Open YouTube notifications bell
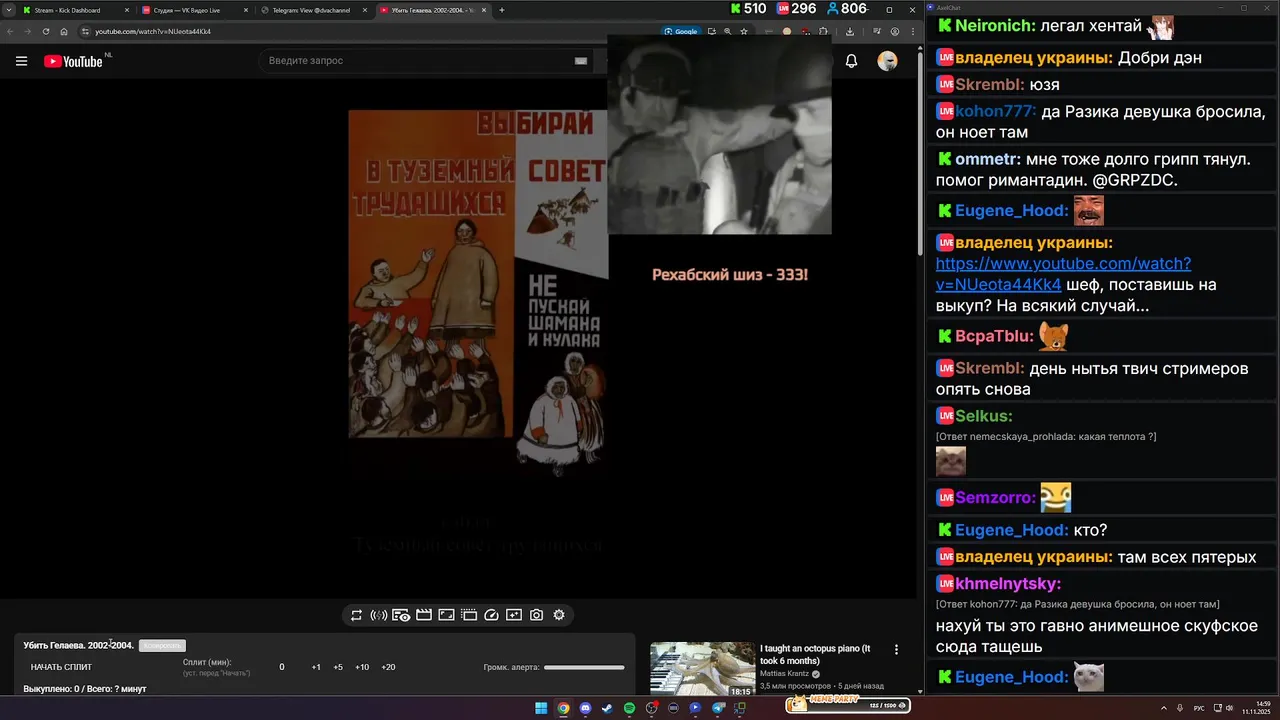 (x=851, y=61)
